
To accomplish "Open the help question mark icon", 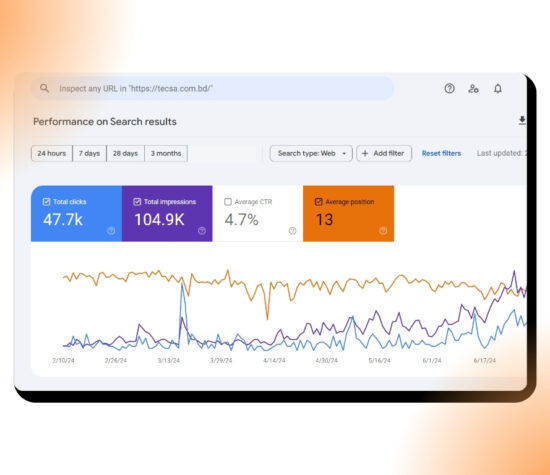I will [449, 88].
